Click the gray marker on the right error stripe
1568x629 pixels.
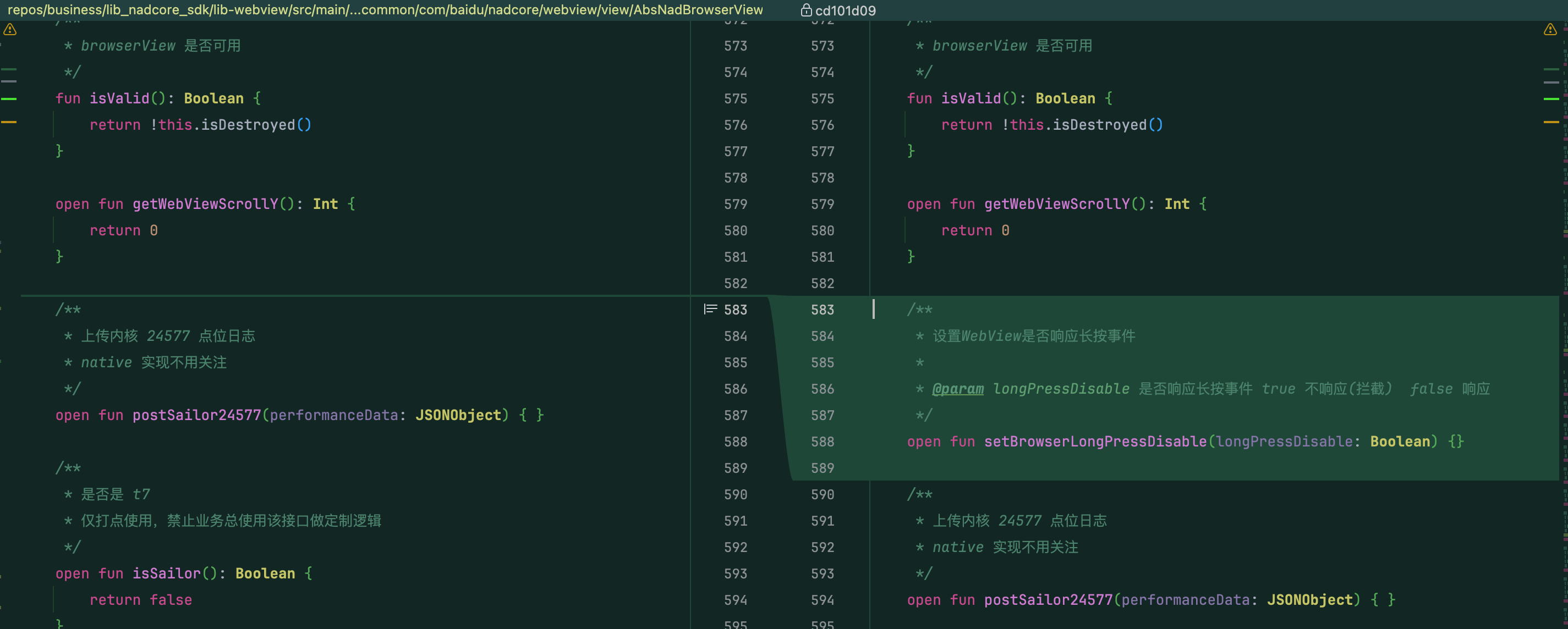(x=1551, y=81)
